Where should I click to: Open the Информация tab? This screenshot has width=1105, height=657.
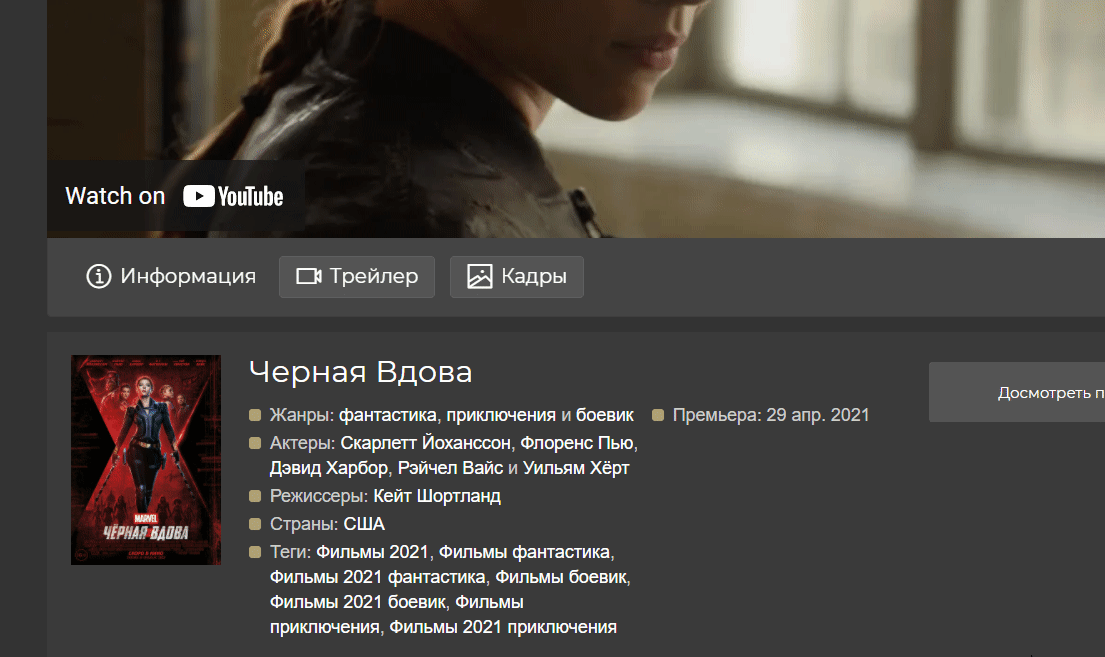pyautogui.click(x=171, y=276)
